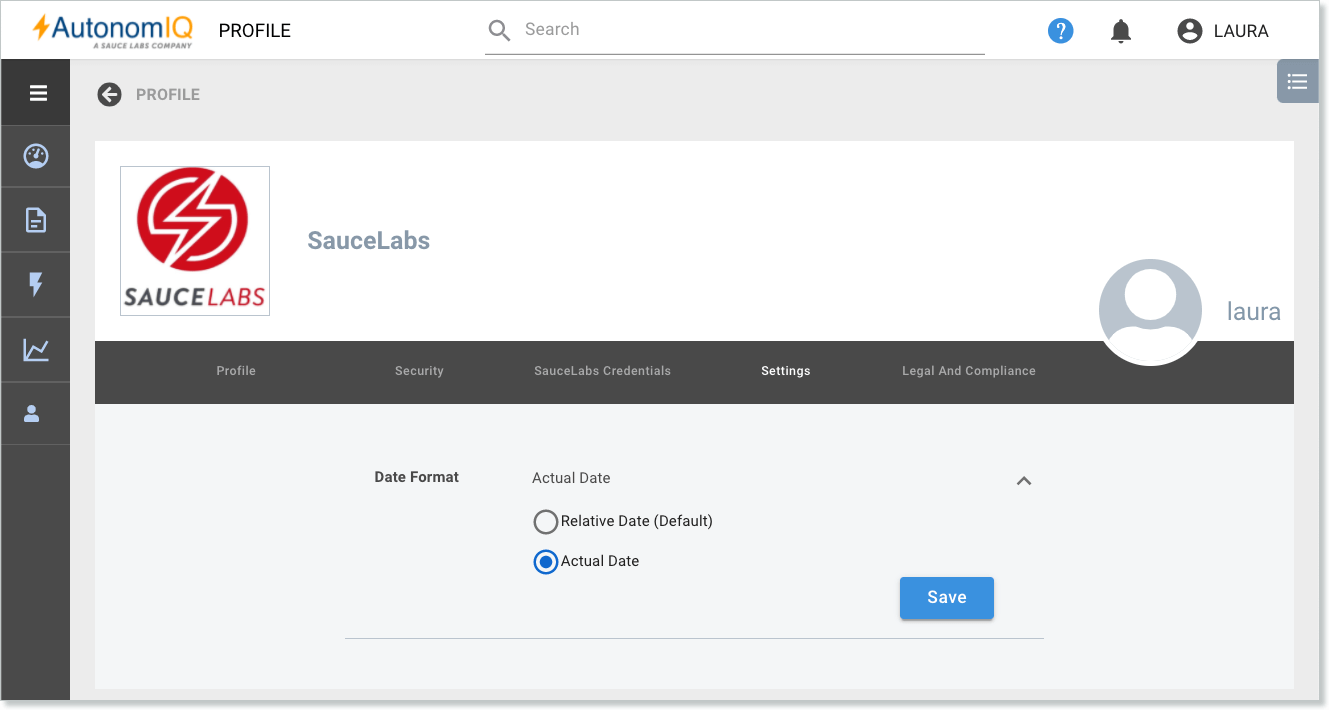Click the search magnifier icon
Image resolution: width=1329 pixels, height=710 pixels.
tap(499, 30)
